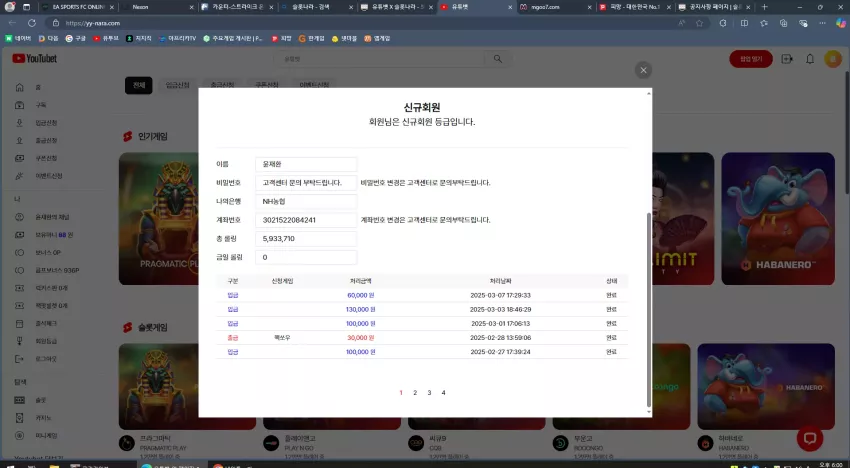Go to page 4 of history
The height and width of the screenshot is (468, 850).
click(443, 393)
